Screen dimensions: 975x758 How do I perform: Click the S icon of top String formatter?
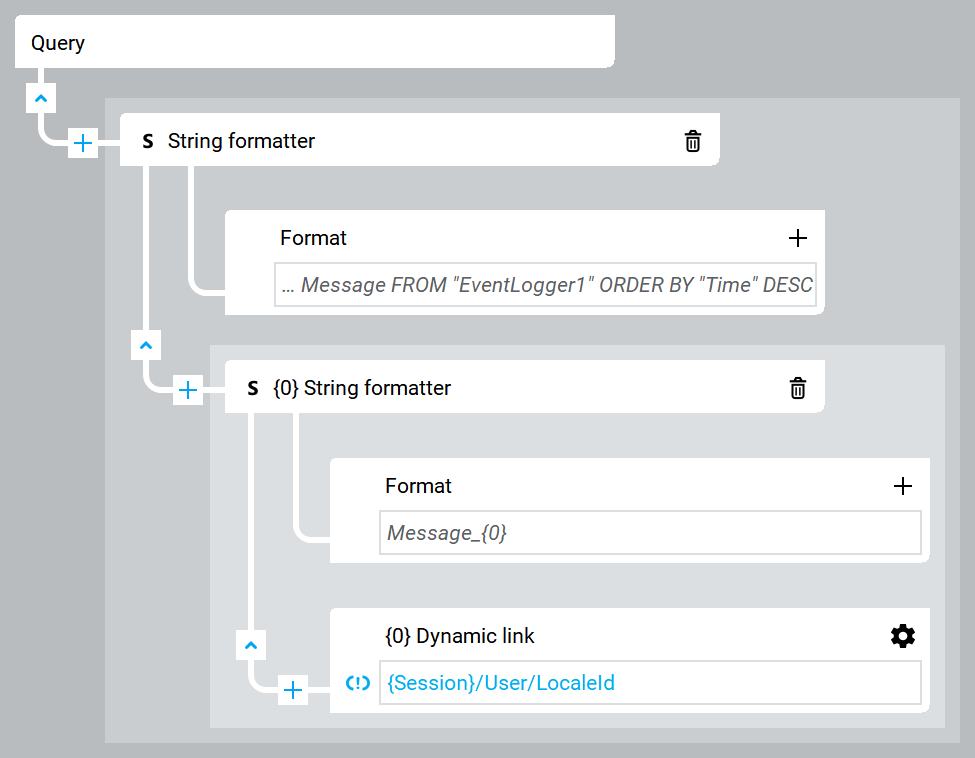(148, 142)
